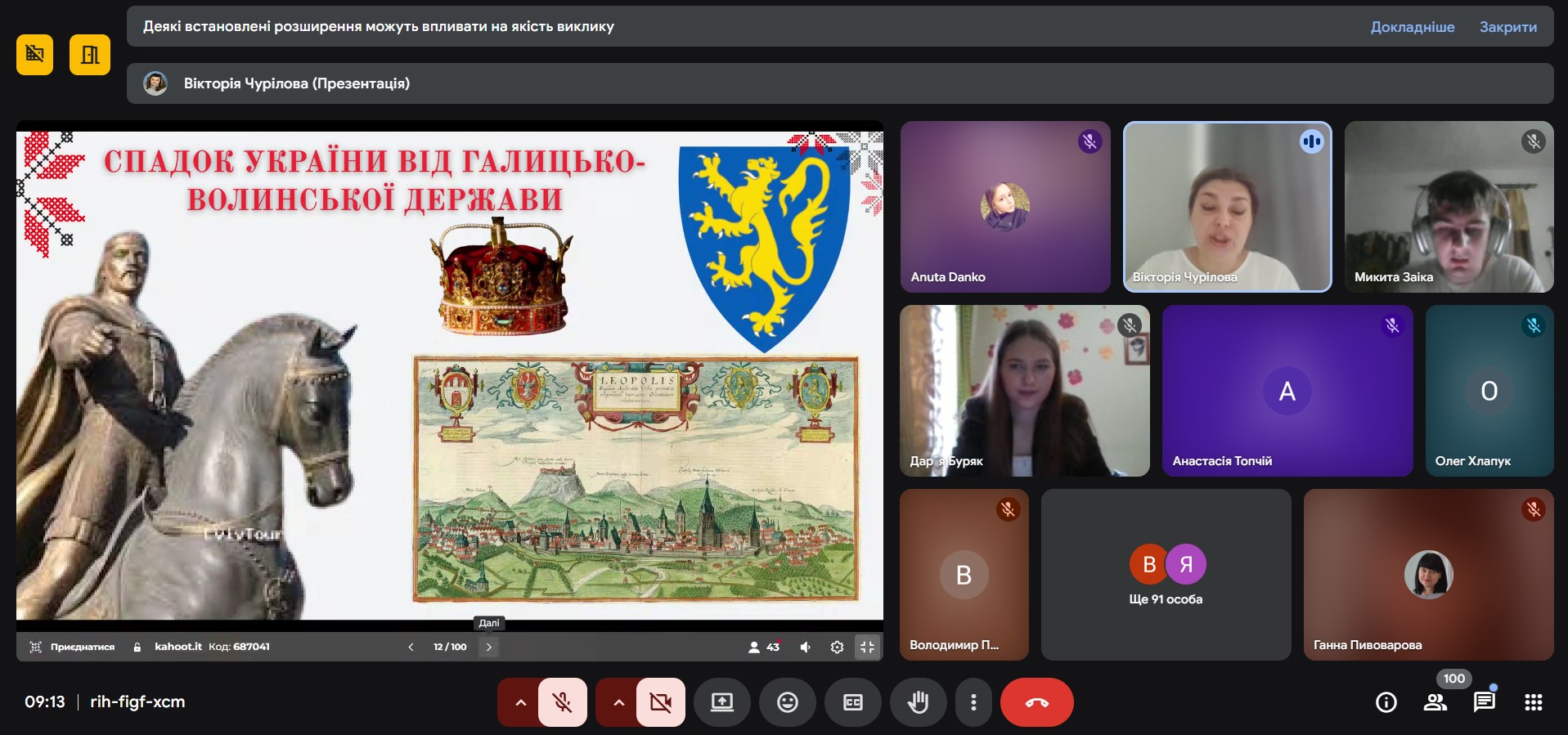Click the Вікторія Чурілова presenter avatar
1568x735 pixels.
click(155, 83)
